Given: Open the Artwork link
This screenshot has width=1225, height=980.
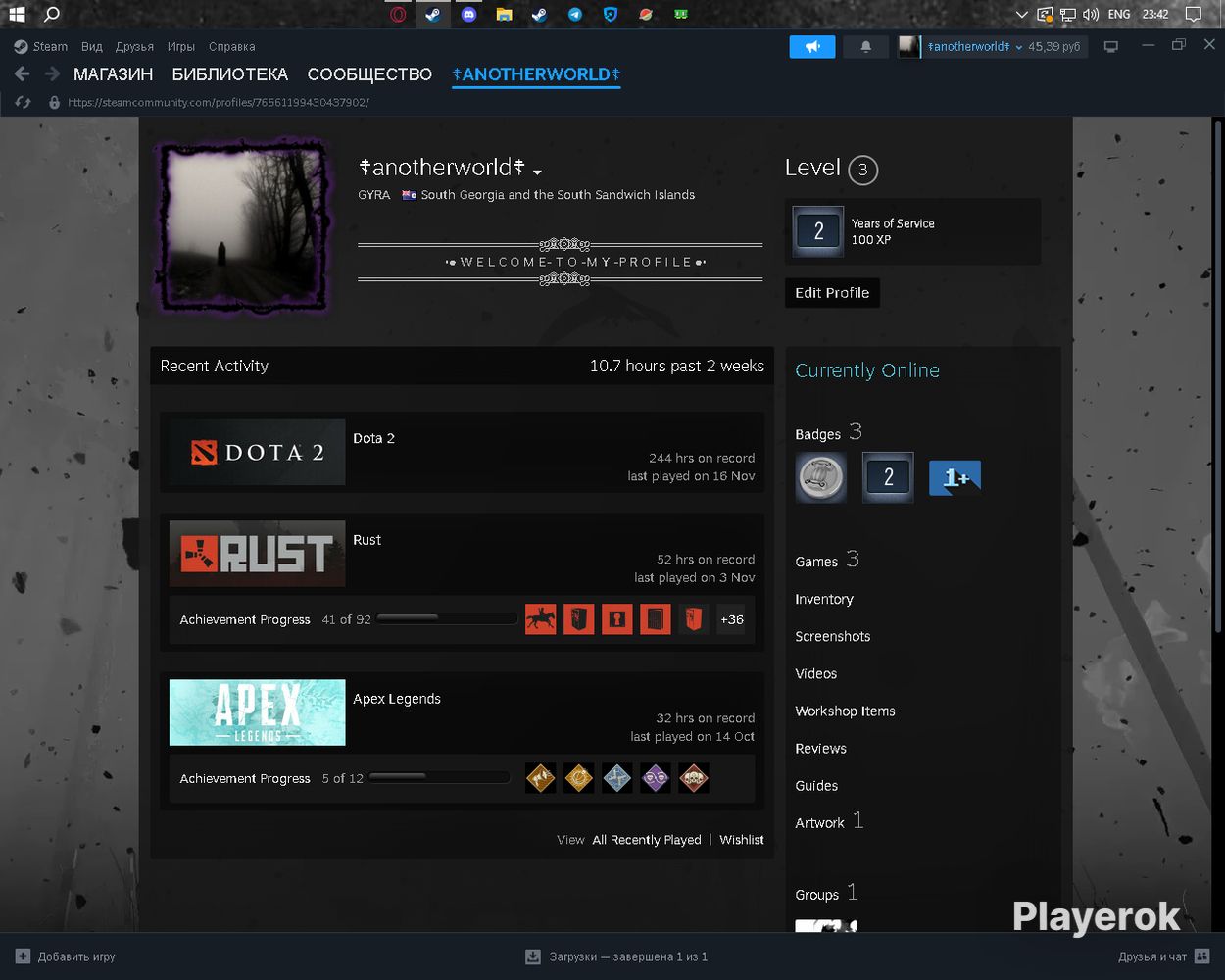Looking at the screenshot, I should 820,822.
